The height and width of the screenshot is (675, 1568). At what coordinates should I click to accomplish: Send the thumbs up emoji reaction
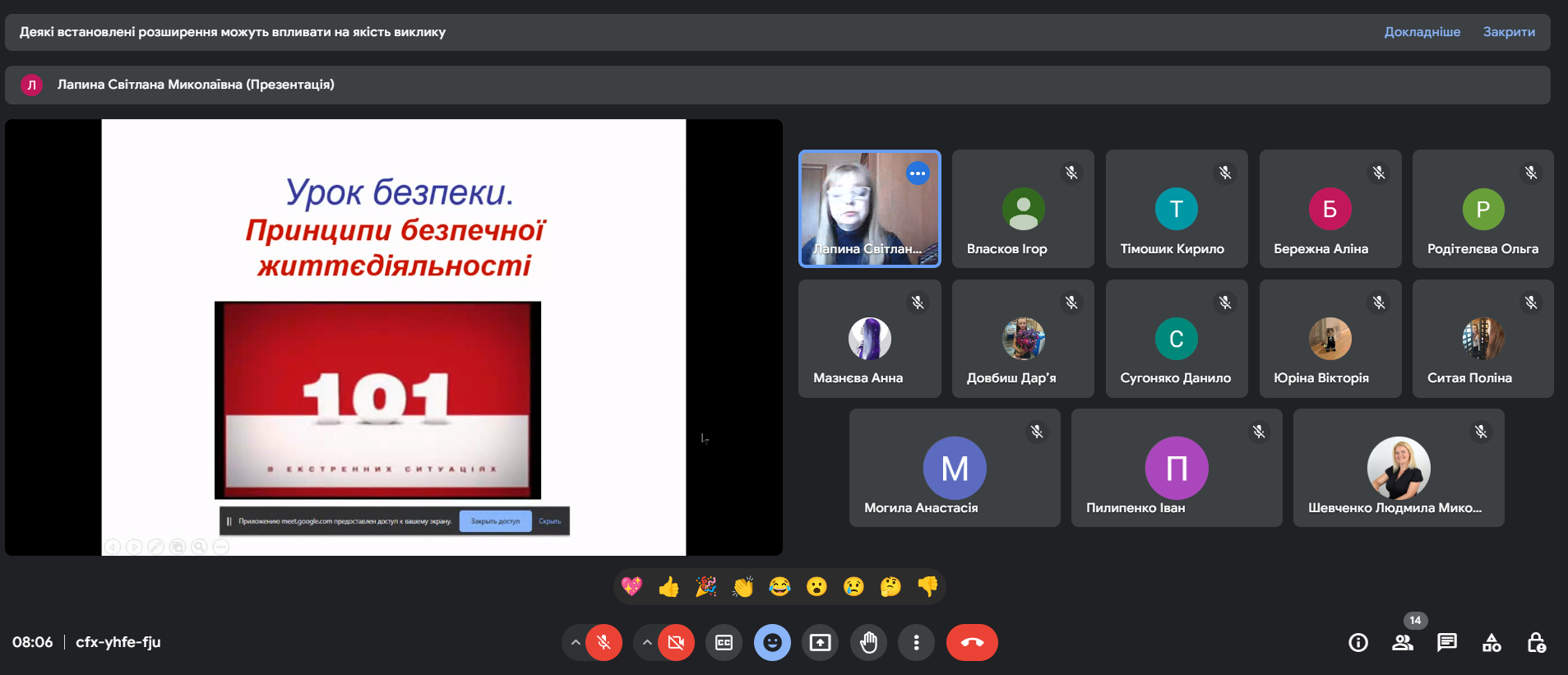[x=668, y=587]
